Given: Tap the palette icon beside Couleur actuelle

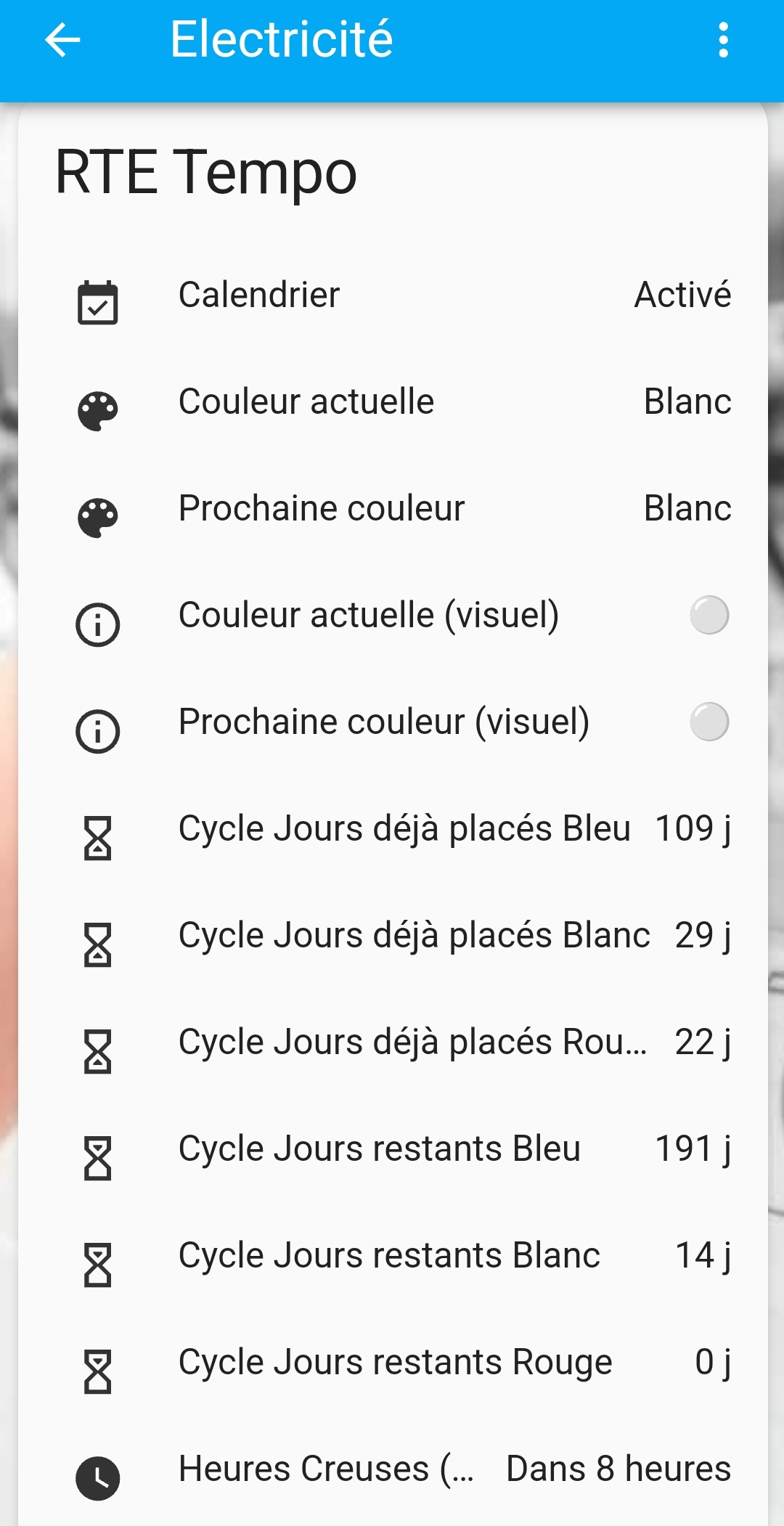Looking at the screenshot, I should pos(98,411).
